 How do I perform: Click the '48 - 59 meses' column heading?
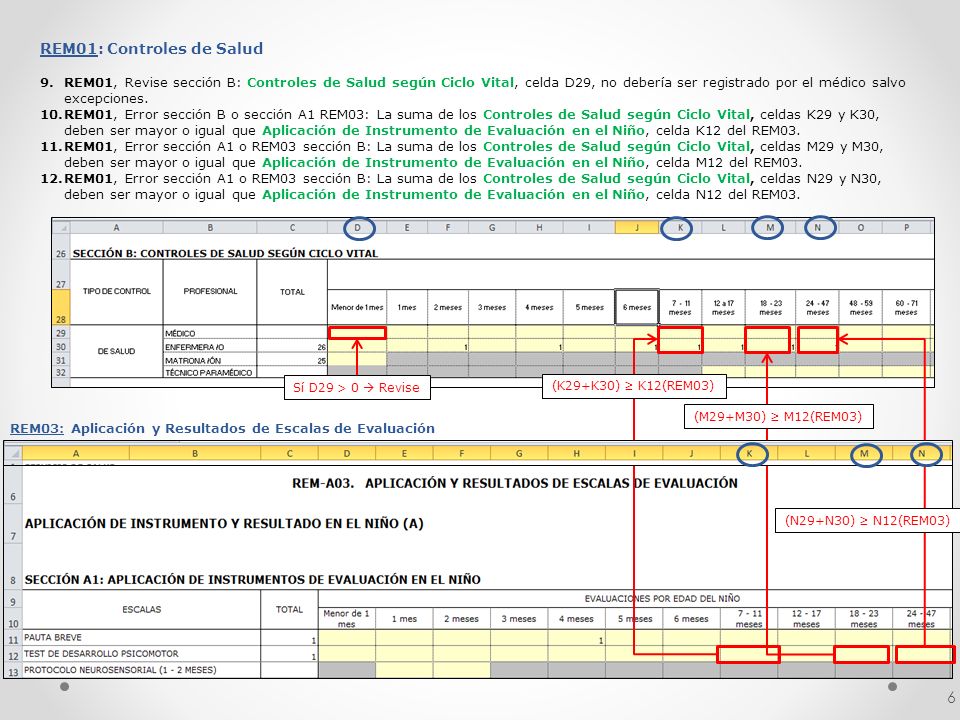point(861,307)
